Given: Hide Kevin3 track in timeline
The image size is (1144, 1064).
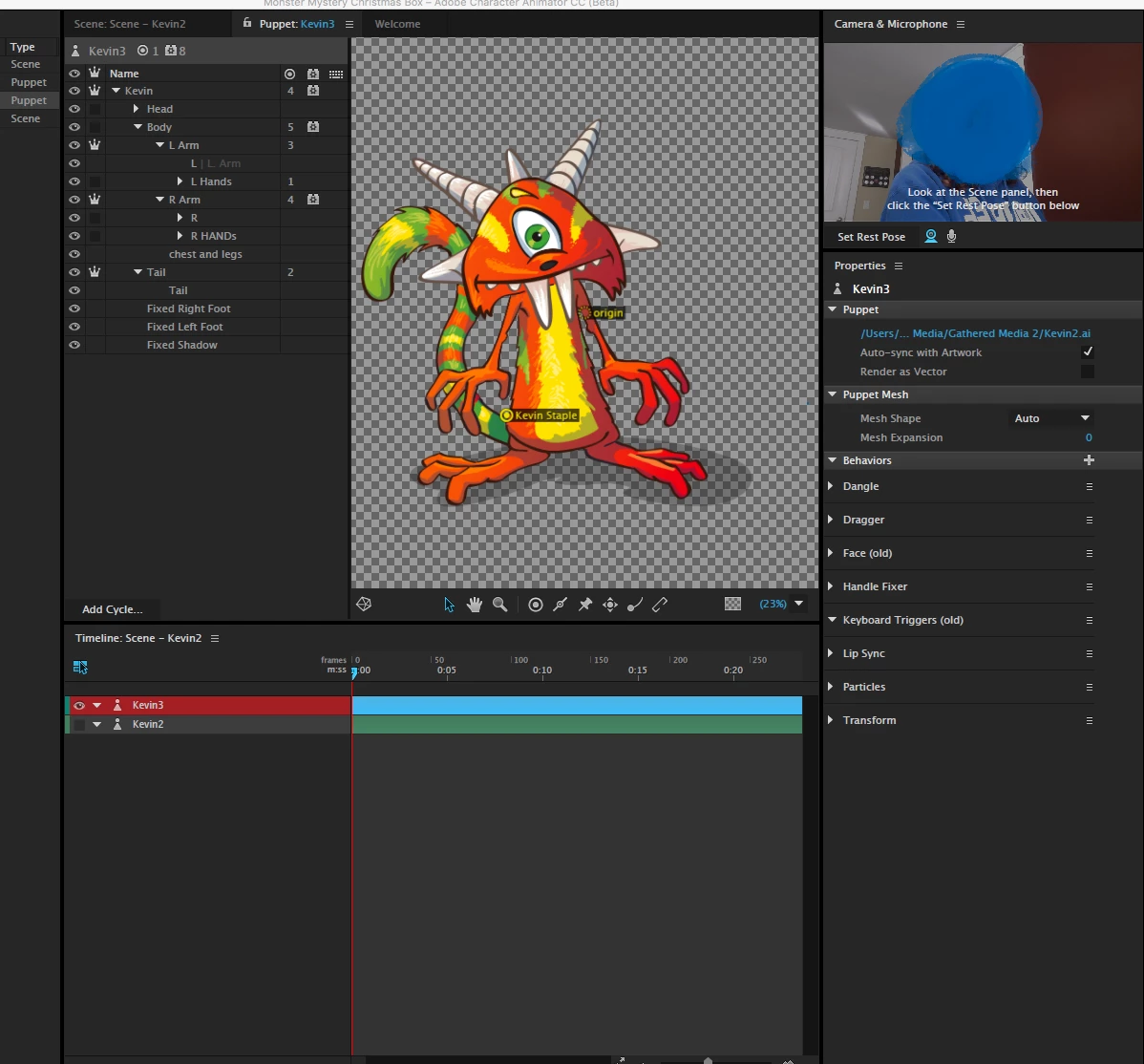Looking at the screenshot, I should (79, 705).
